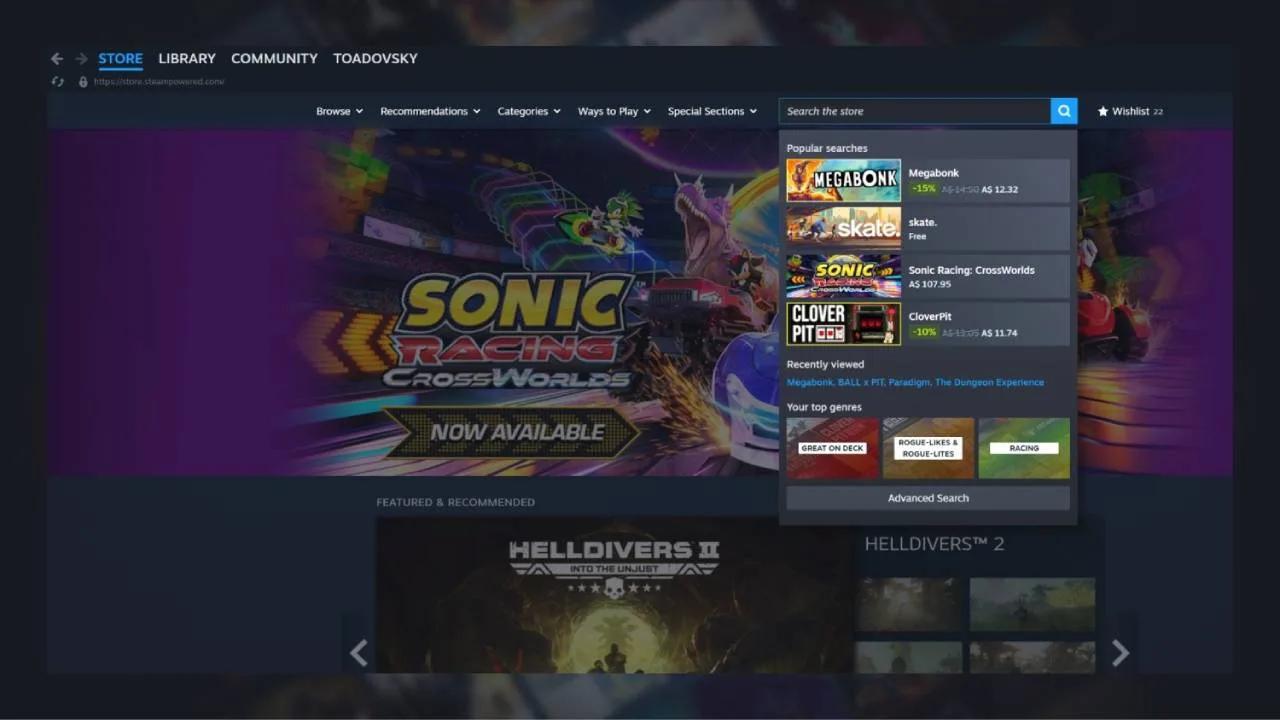Click the page reload icon
The width and height of the screenshot is (1280, 720).
coord(58,82)
